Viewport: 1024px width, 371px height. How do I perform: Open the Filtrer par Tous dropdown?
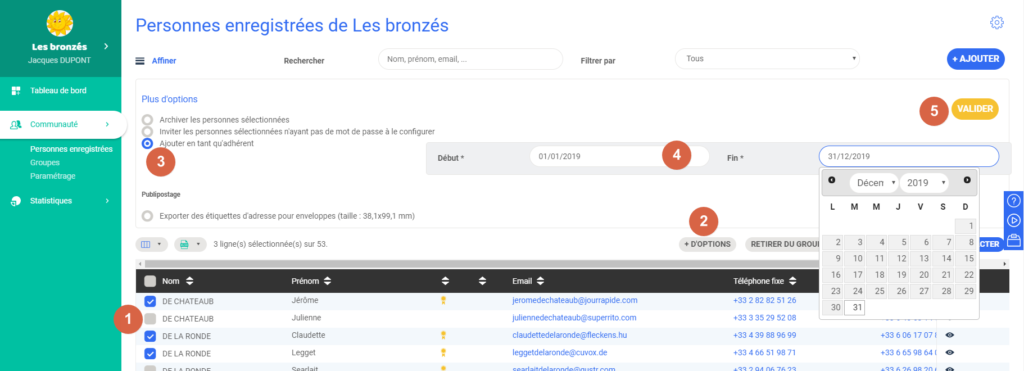pyautogui.click(x=767, y=59)
